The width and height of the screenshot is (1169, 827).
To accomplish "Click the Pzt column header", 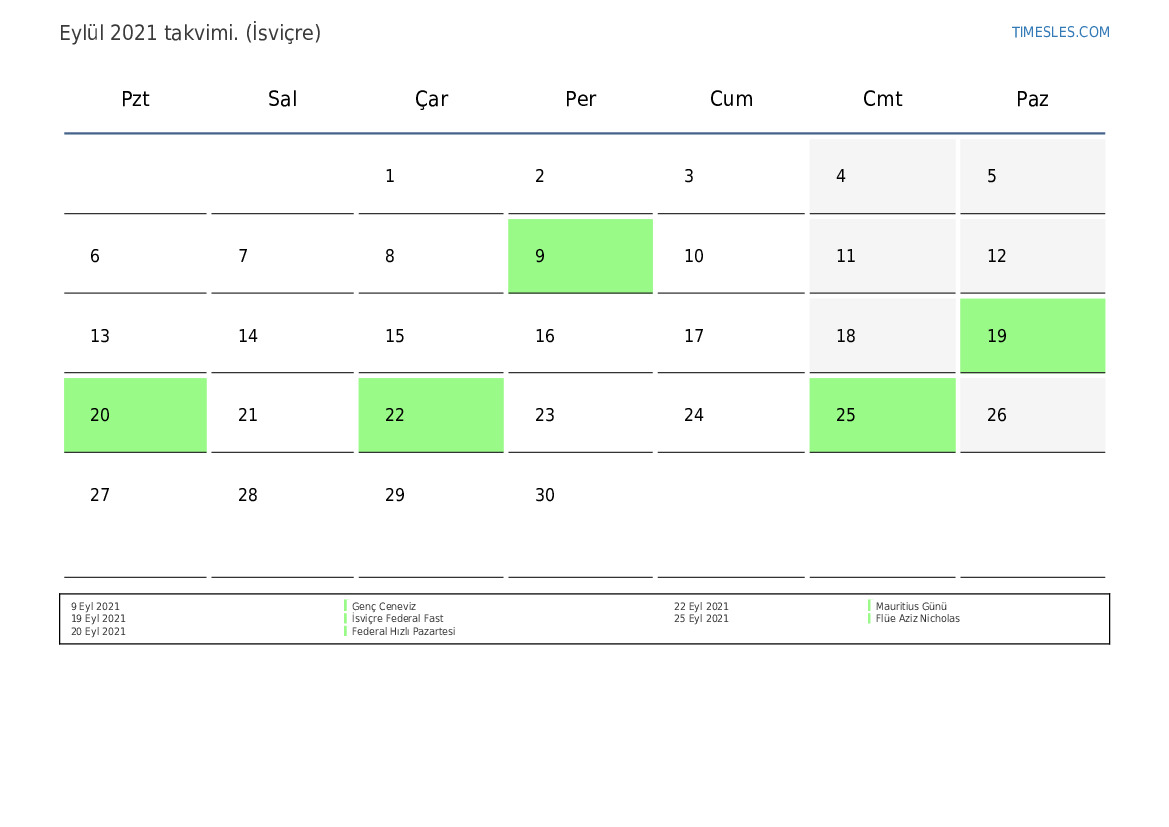I will 135,99.
